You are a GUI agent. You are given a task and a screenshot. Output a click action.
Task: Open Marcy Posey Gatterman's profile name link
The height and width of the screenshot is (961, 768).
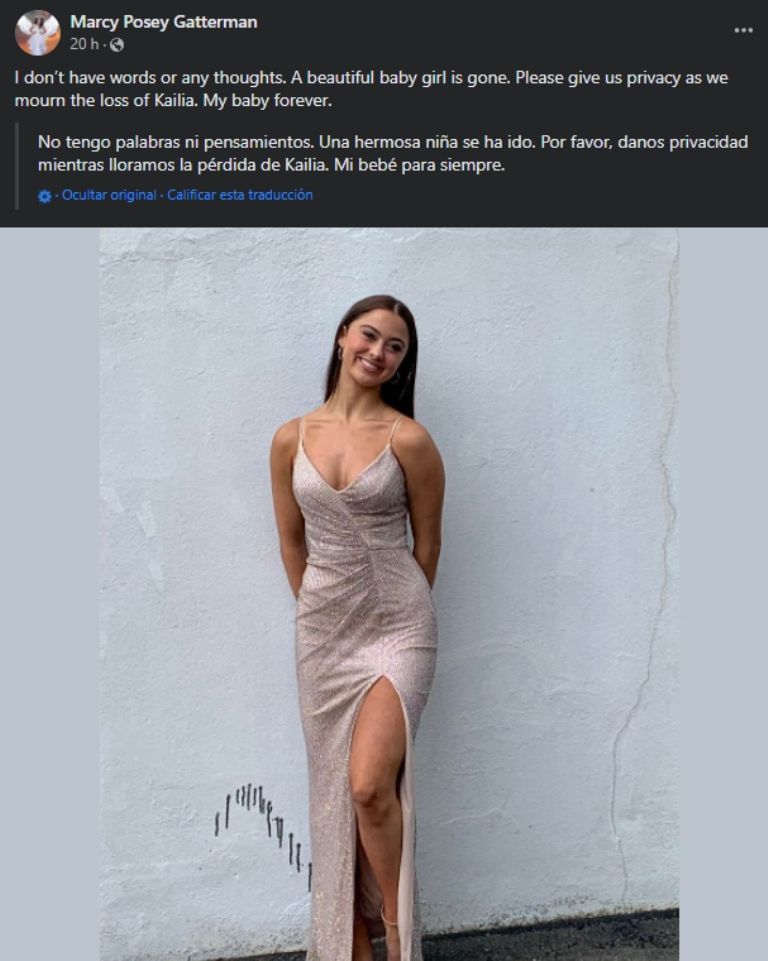[x=164, y=22]
